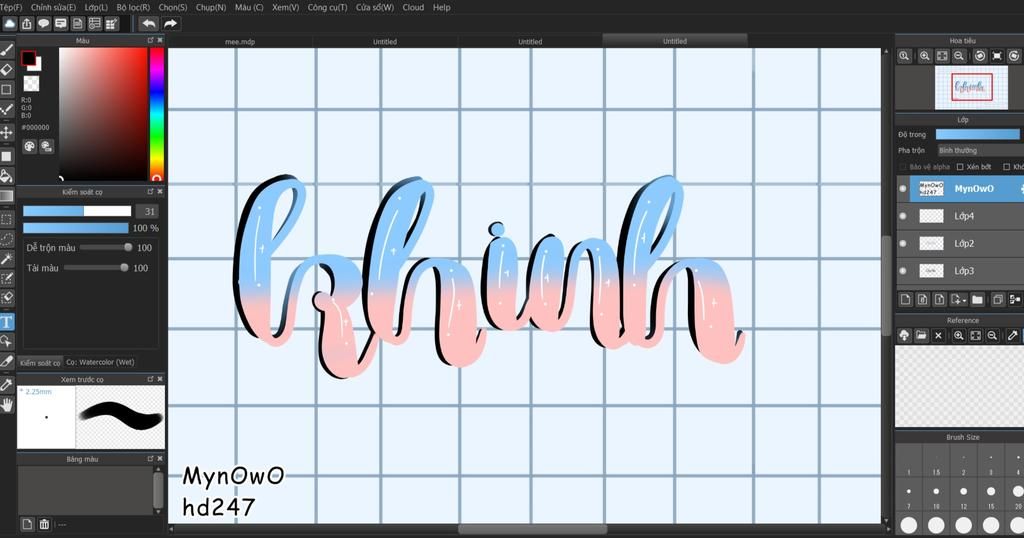The width and height of the screenshot is (1024, 538).
Task: Adjust the Tải màu slider
Action: tap(96, 268)
